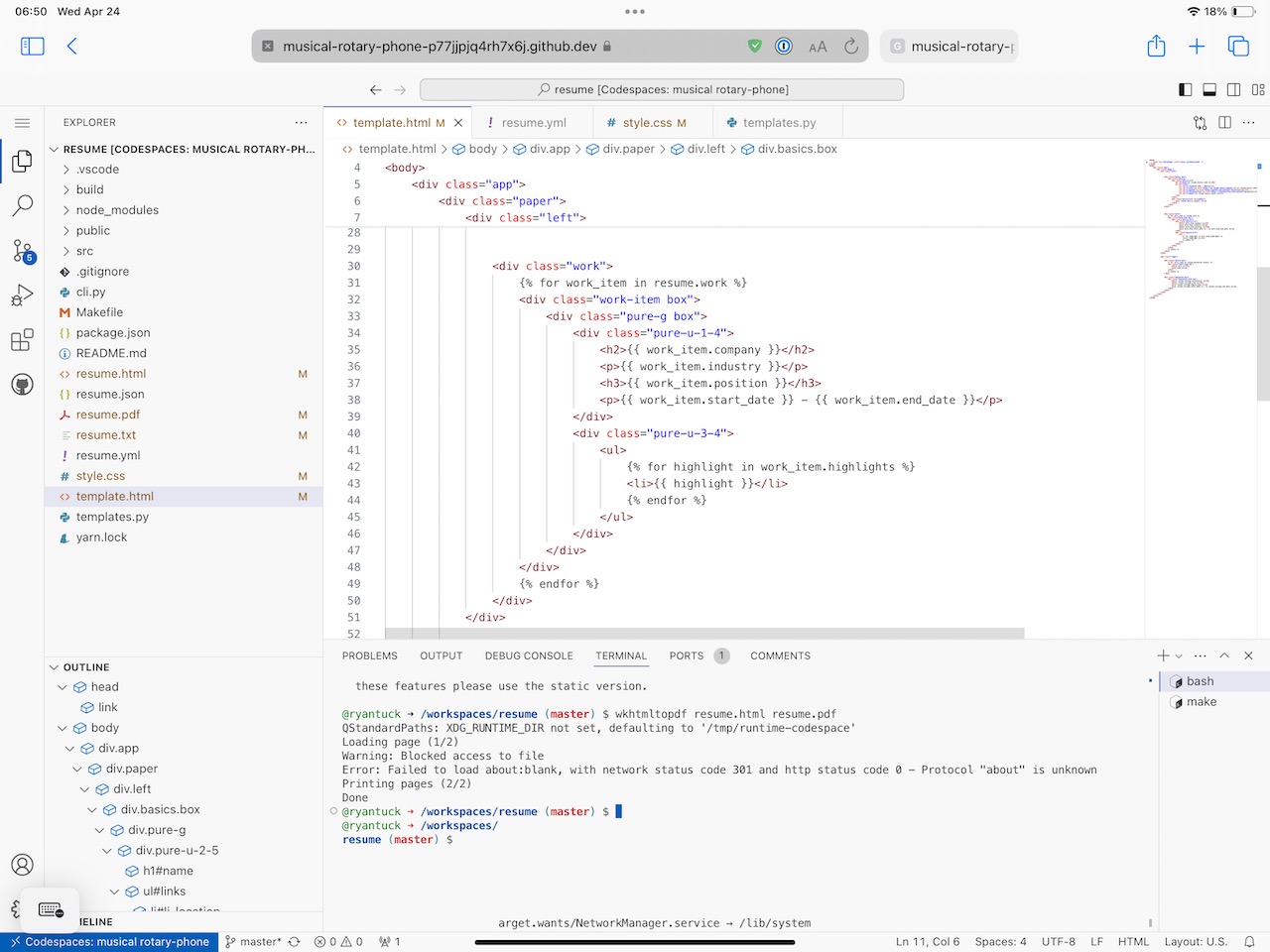Image resolution: width=1270 pixels, height=952 pixels.
Task: Click the editor horizontal scrollbar
Action: (x=703, y=633)
